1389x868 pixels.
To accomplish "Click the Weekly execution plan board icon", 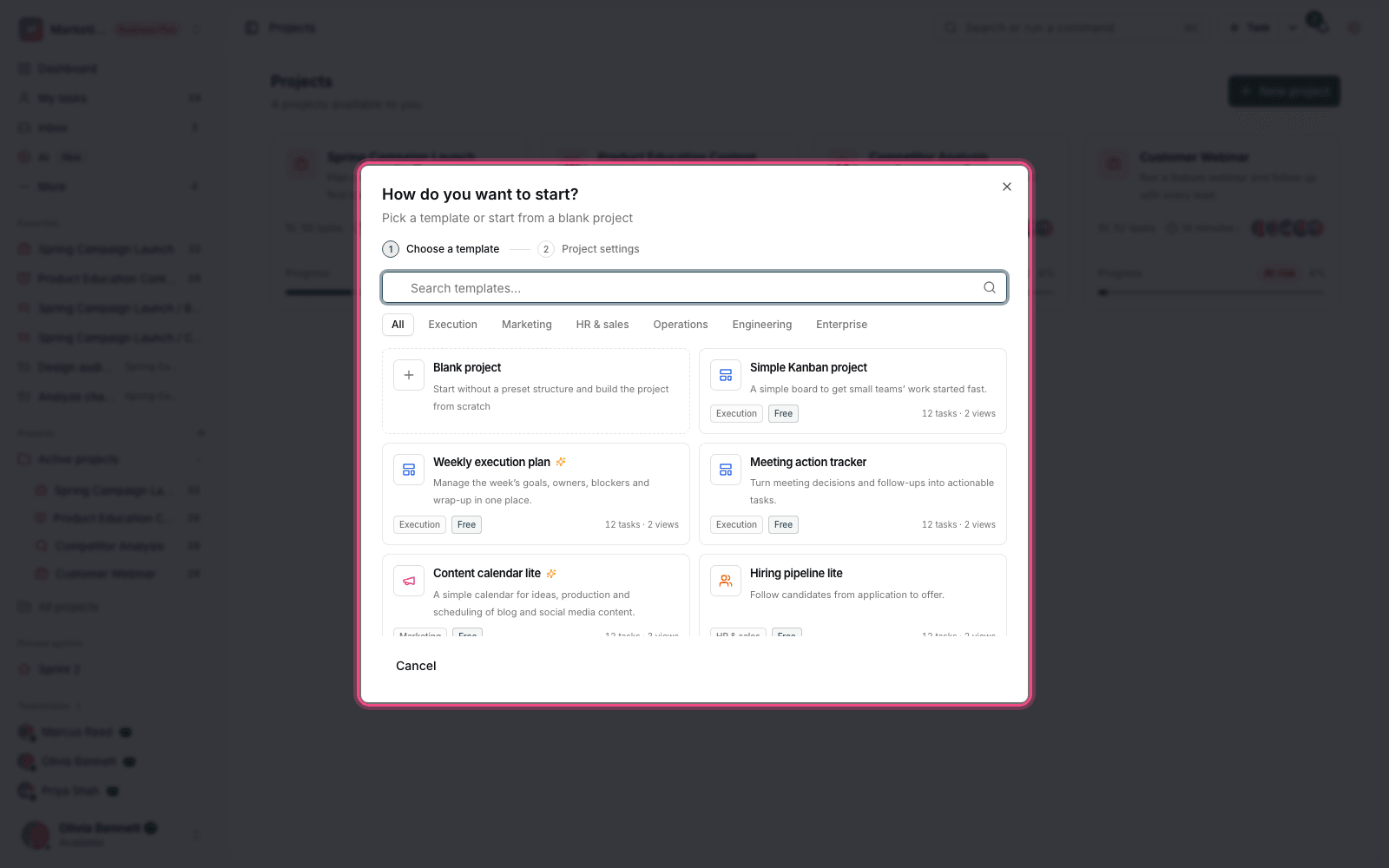I will [x=409, y=470].
